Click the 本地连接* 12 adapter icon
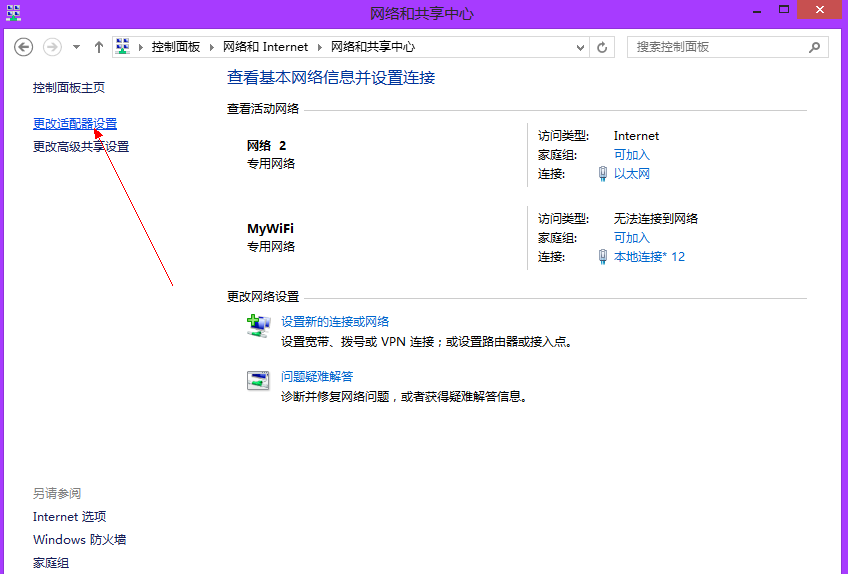This screenshot has height=574, width=848. click(602, 257)
